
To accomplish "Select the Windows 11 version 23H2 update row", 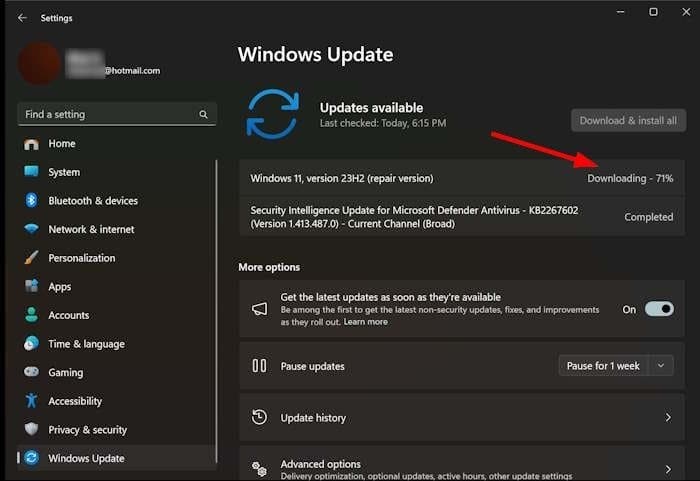I will 462,178.
